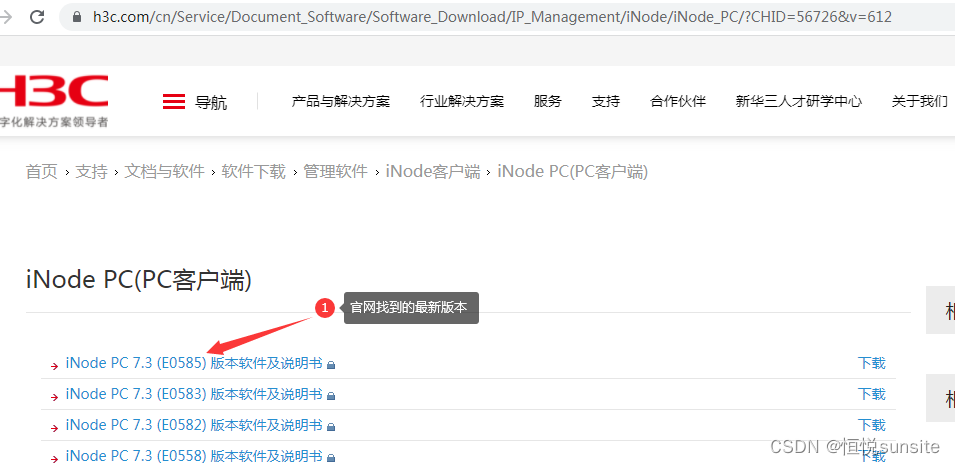
Task: Click the browser reload icon
Action: click(x=37, y=17)
